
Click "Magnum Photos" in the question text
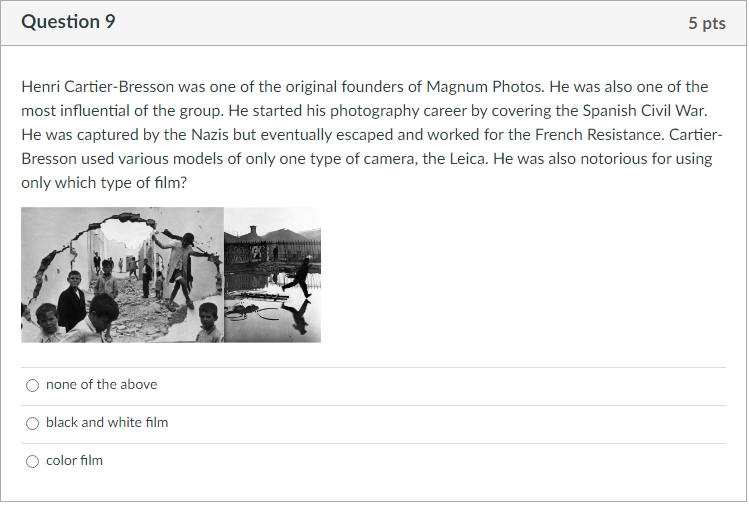click(483, 86)
